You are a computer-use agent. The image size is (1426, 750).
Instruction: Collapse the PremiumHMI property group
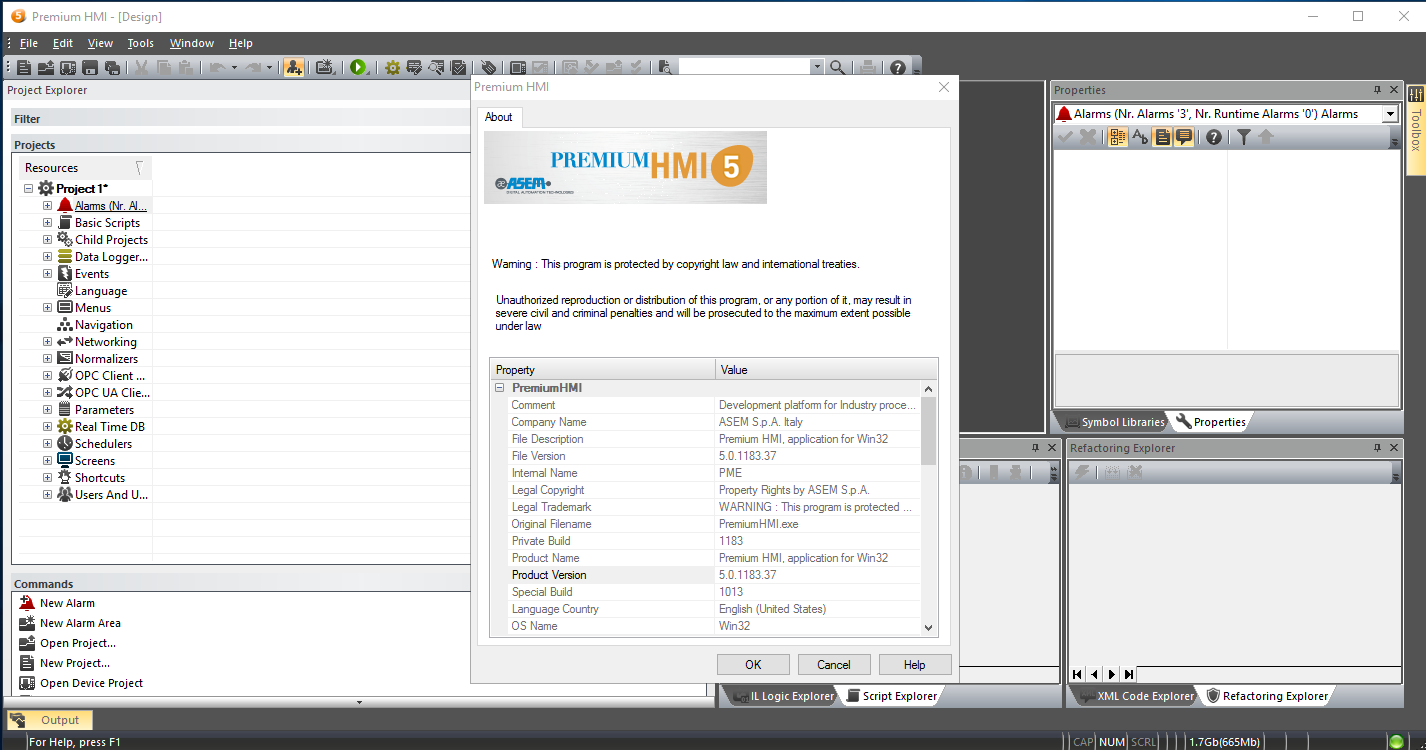[500, 388]
